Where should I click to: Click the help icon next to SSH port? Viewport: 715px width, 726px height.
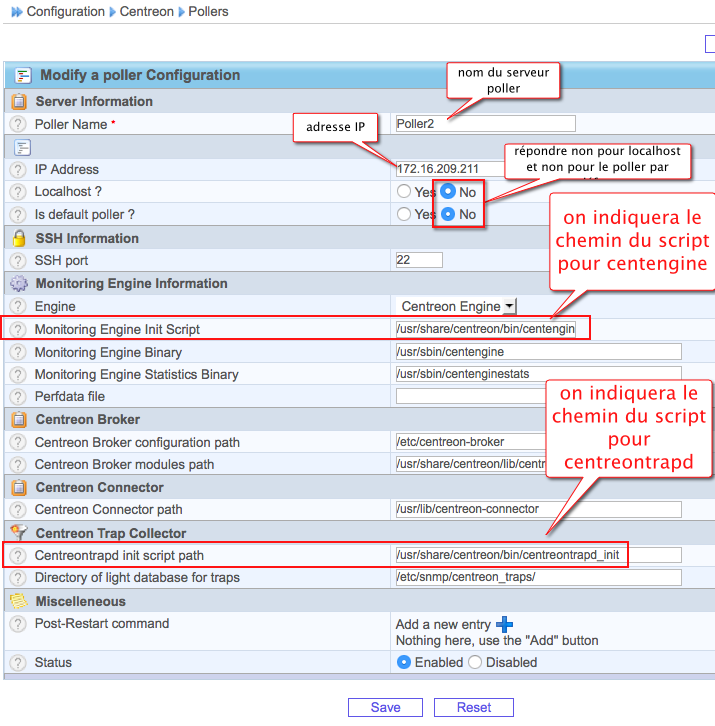coord(18,260)
